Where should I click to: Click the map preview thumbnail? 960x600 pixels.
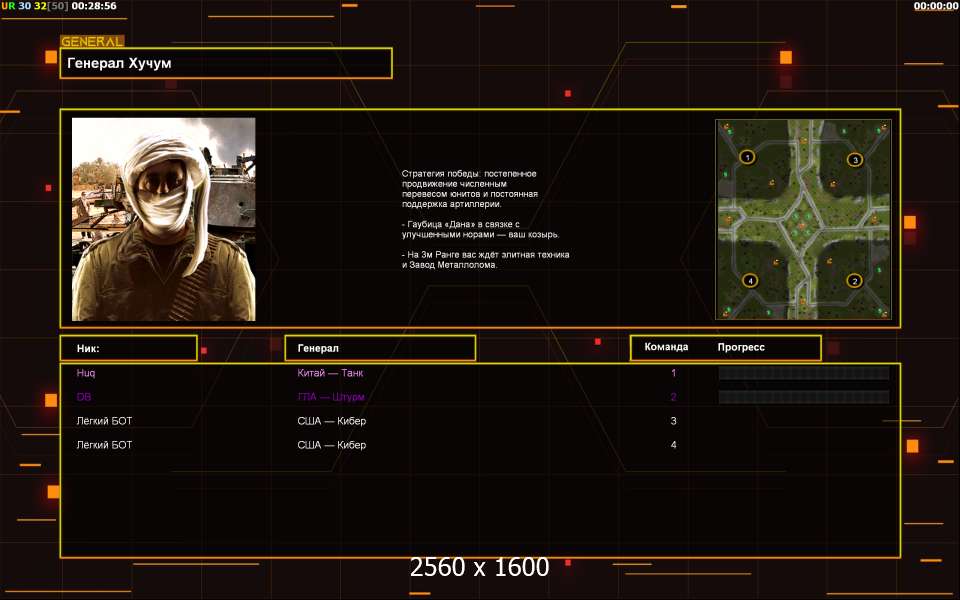803,219
